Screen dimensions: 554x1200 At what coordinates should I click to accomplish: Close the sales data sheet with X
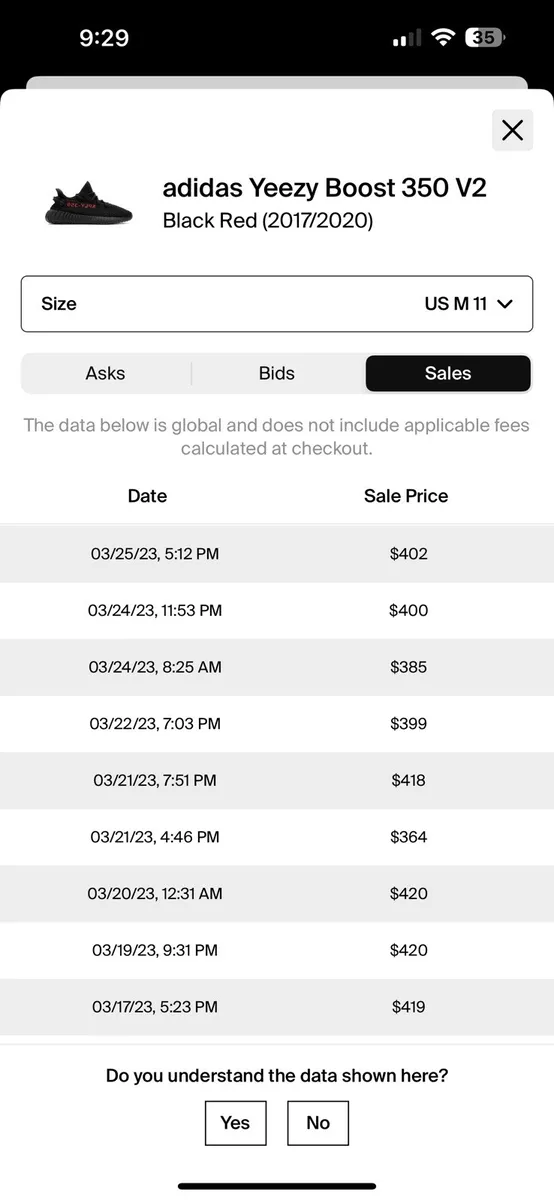[512, 130]
